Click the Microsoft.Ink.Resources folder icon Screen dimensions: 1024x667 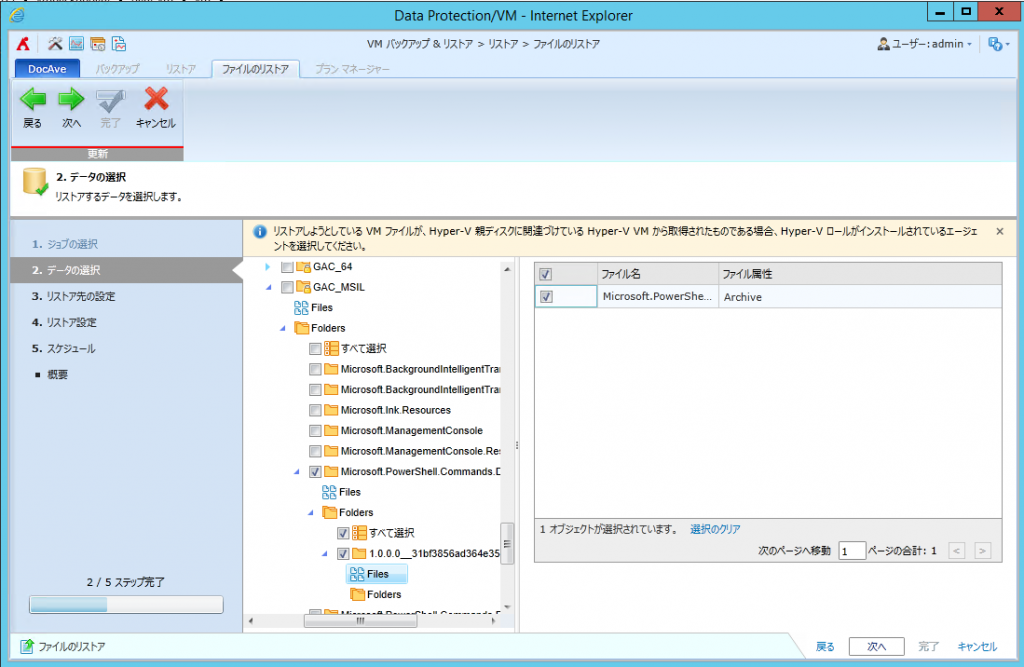(x=331, y=410)
